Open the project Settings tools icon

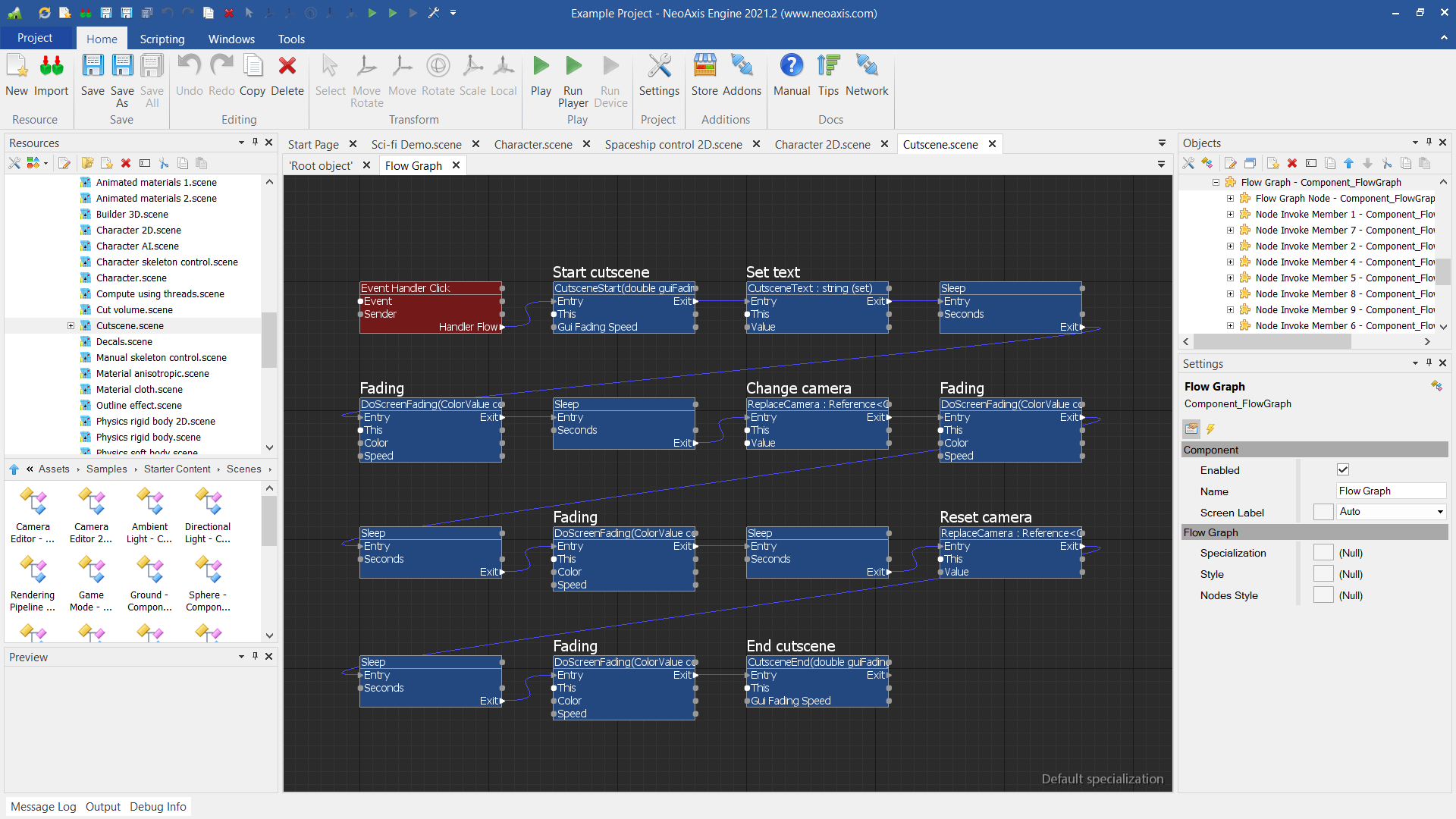pos(658,67)
